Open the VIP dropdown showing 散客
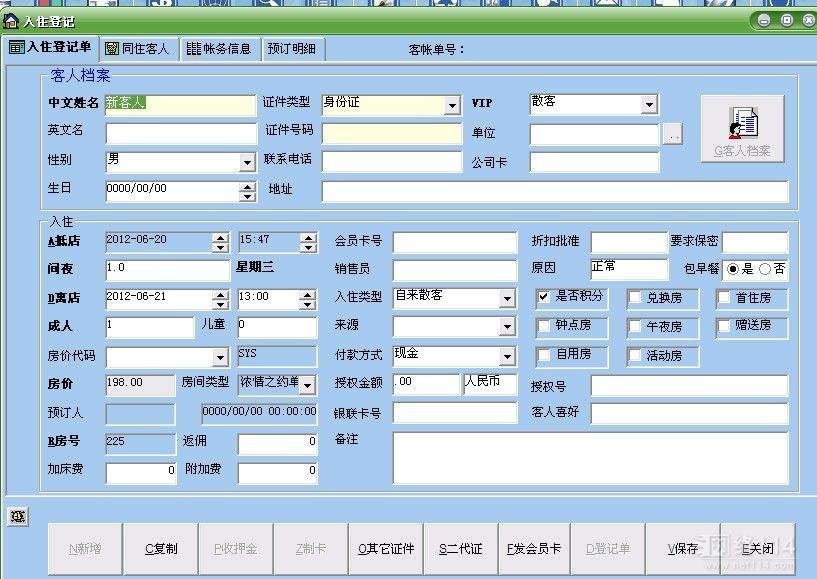Image resolution: width=817 pixels, height=579 pixels. click(x=652, y=104)
